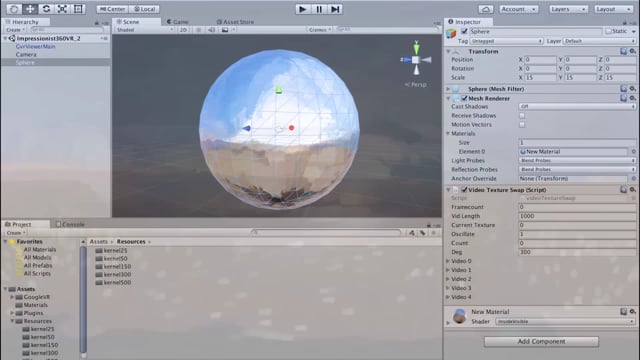Click the blue Z move handle on sphere
640x360 pixels.
coord(246,128)
